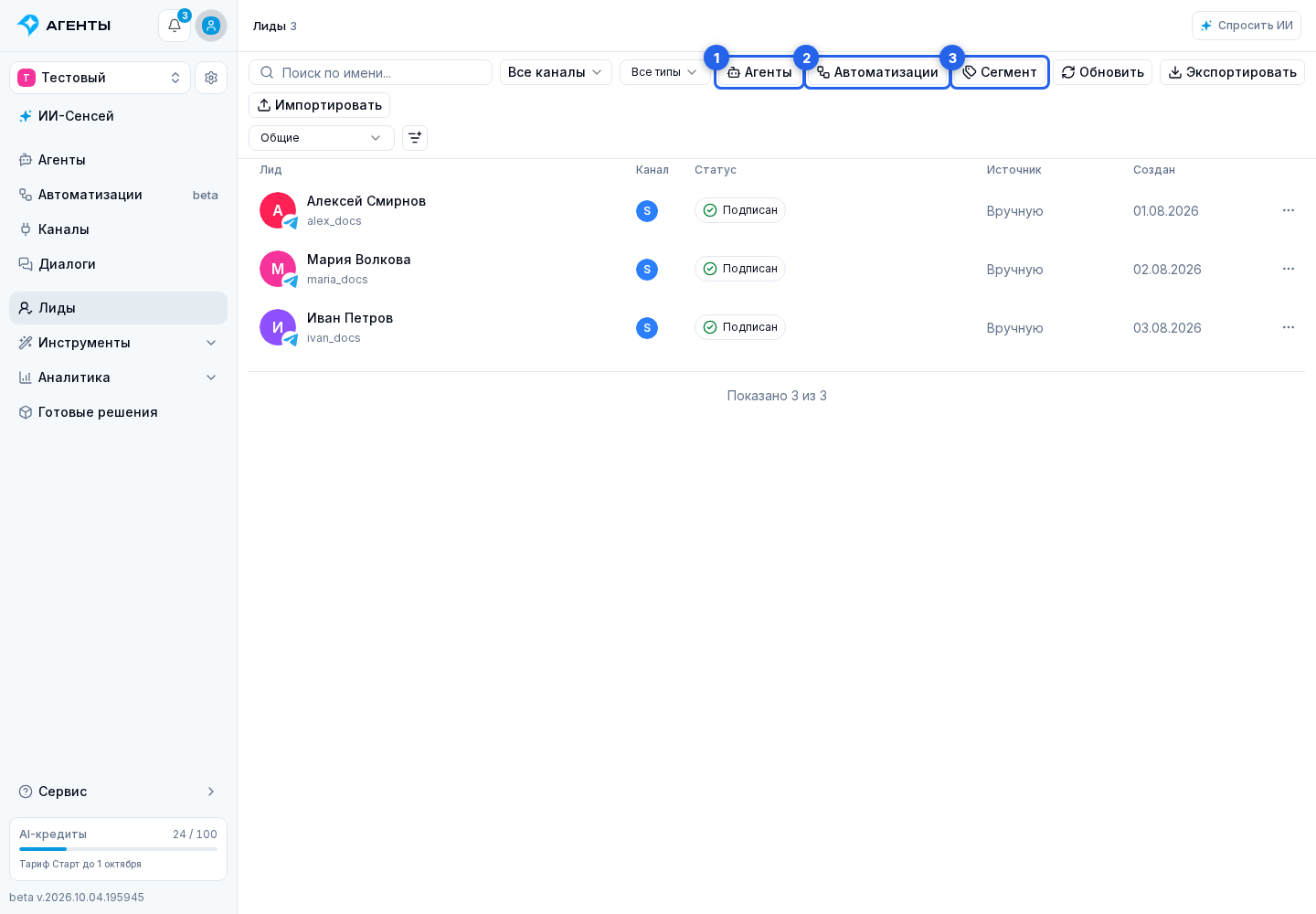
Task: Click Импортировать button
Action: [320, 105]
